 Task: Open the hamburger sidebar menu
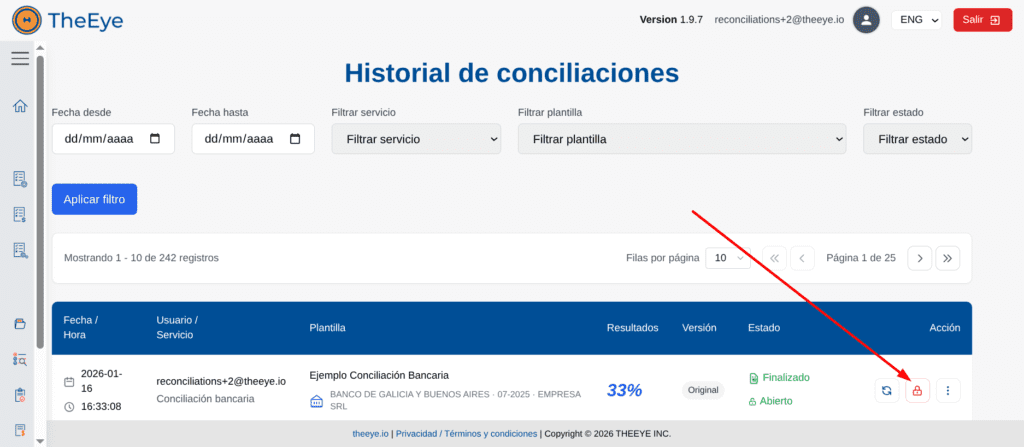(20, 59)
